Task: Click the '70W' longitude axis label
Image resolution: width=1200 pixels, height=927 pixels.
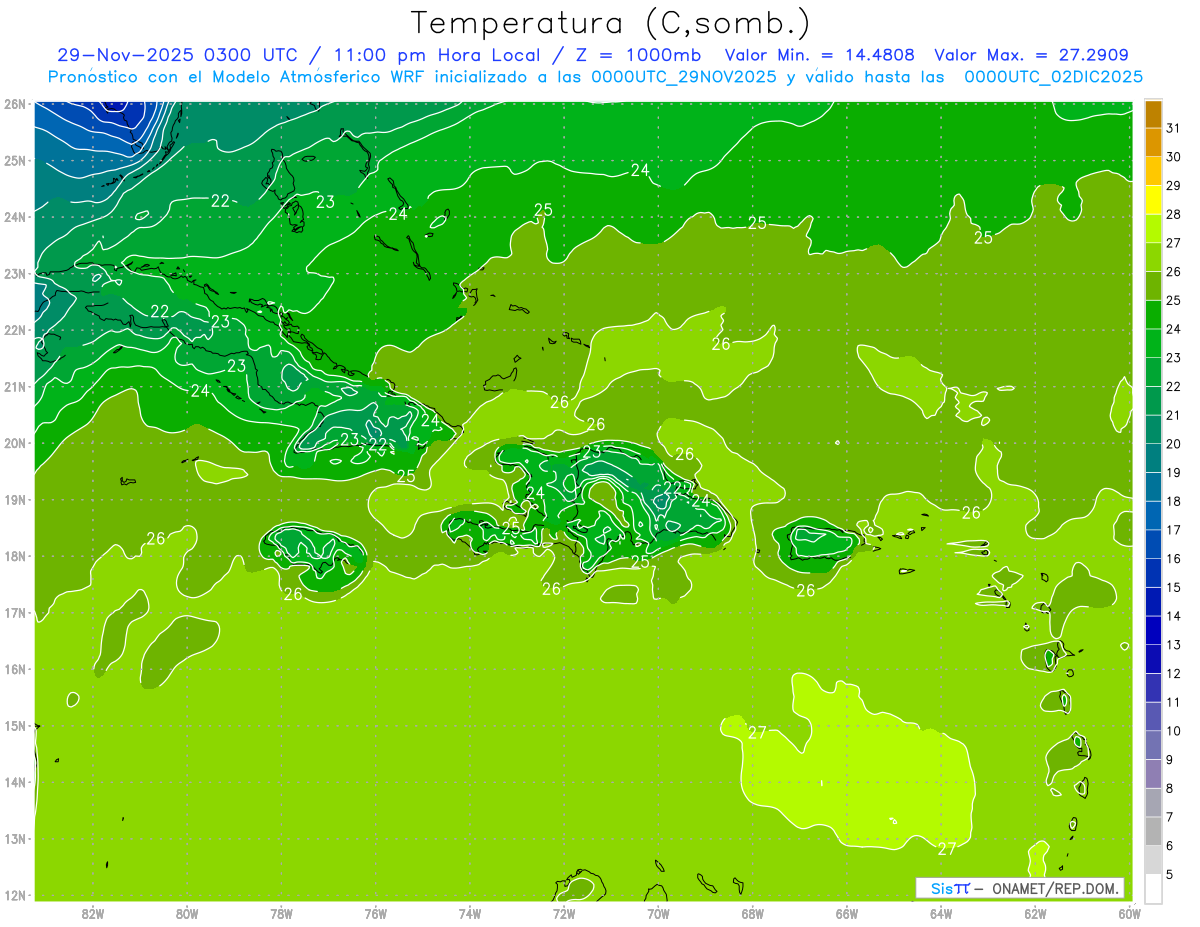Action: [x=658, y=913]
